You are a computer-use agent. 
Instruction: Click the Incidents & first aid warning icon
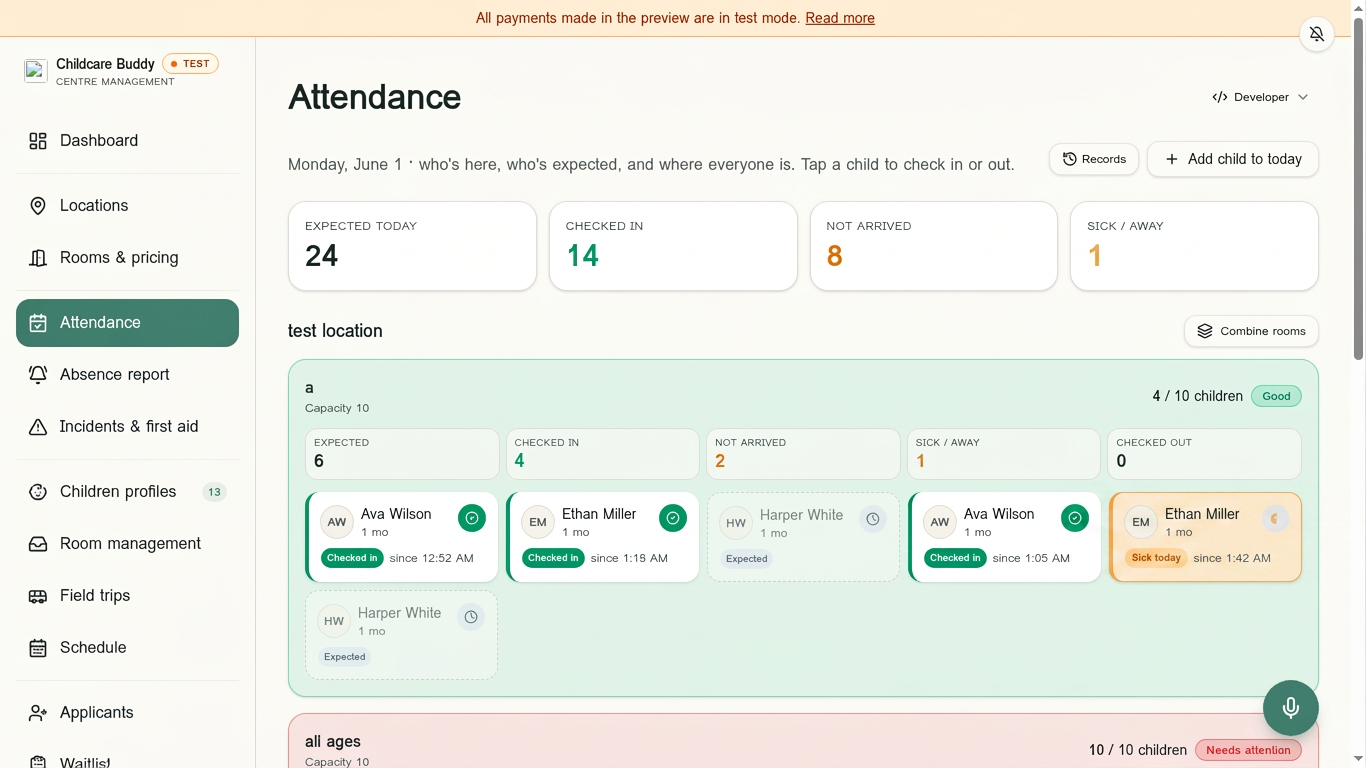coord(38,427)
